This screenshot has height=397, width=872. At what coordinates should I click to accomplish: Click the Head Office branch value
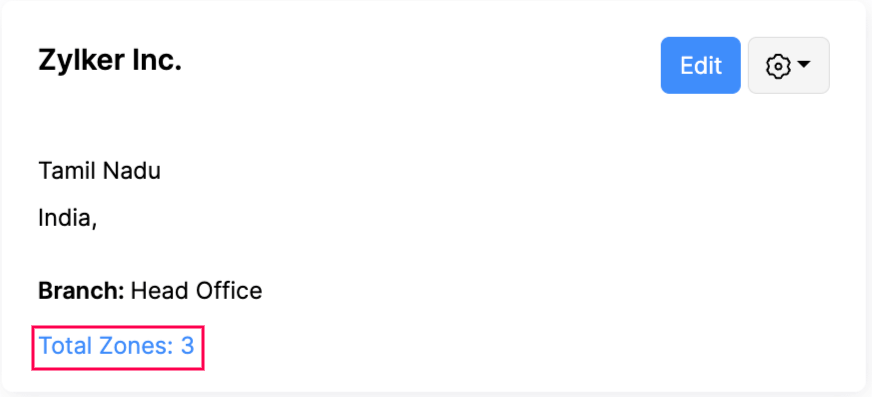pyautogui.click(x=196, y=290)
